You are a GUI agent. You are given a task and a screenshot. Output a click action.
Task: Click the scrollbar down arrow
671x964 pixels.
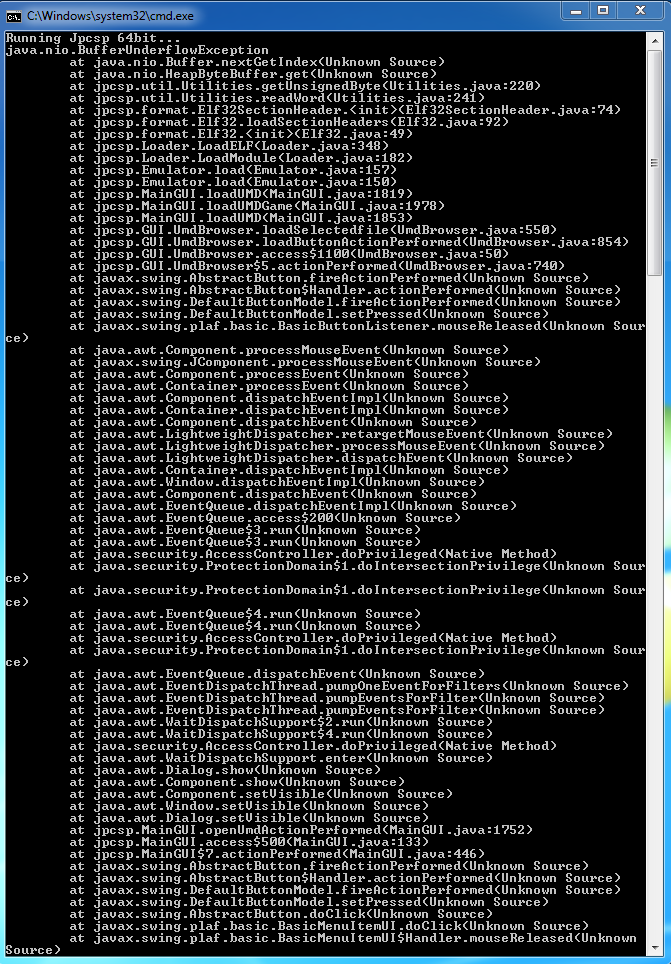(655, 946)
